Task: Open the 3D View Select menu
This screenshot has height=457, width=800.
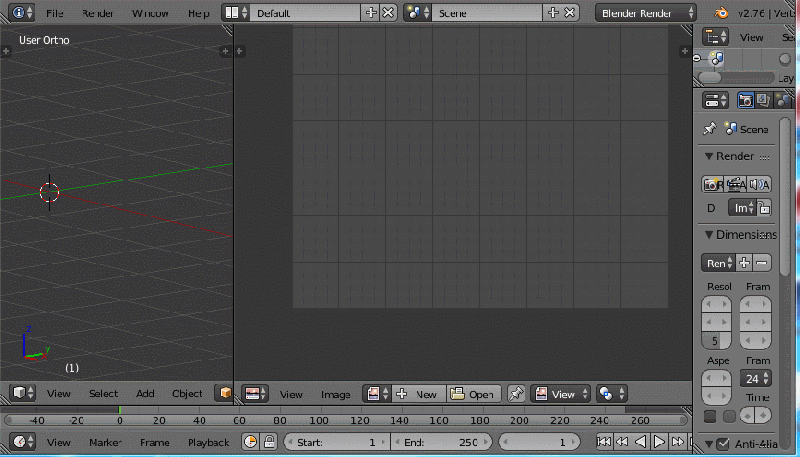Action: [103, 393]
